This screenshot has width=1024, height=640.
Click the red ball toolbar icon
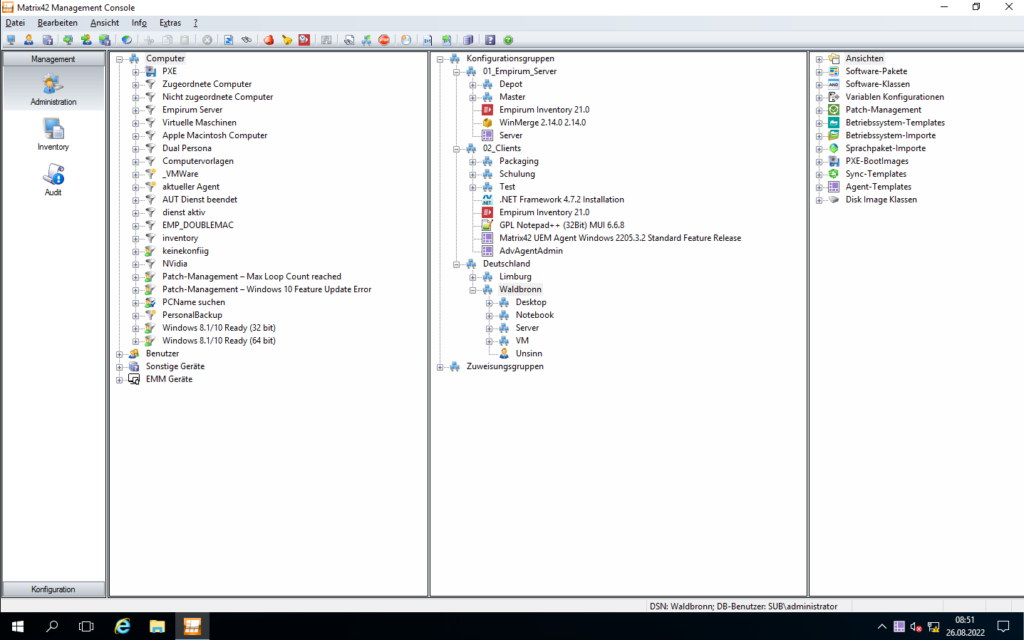tap(268, 40)
